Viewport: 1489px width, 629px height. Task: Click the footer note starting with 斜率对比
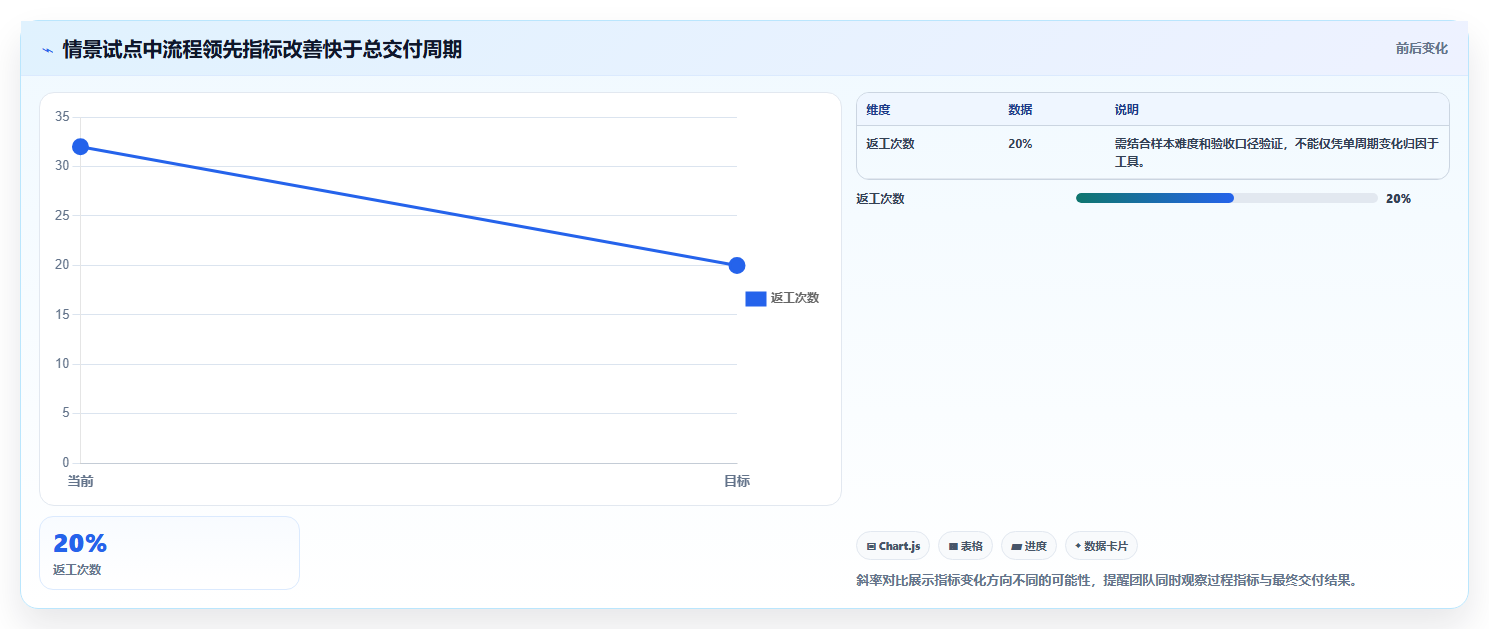click(1110, 580)
